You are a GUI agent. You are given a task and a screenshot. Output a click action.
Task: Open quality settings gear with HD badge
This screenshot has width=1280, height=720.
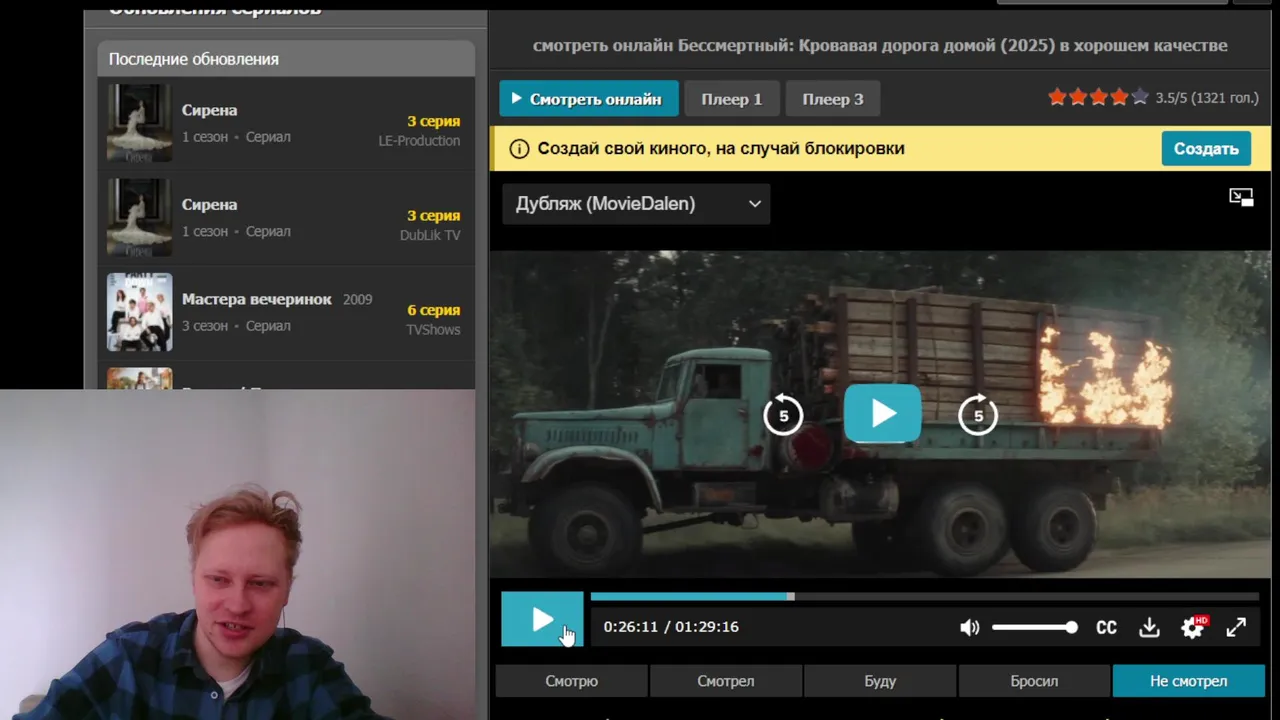click(x=1193, y=627)
